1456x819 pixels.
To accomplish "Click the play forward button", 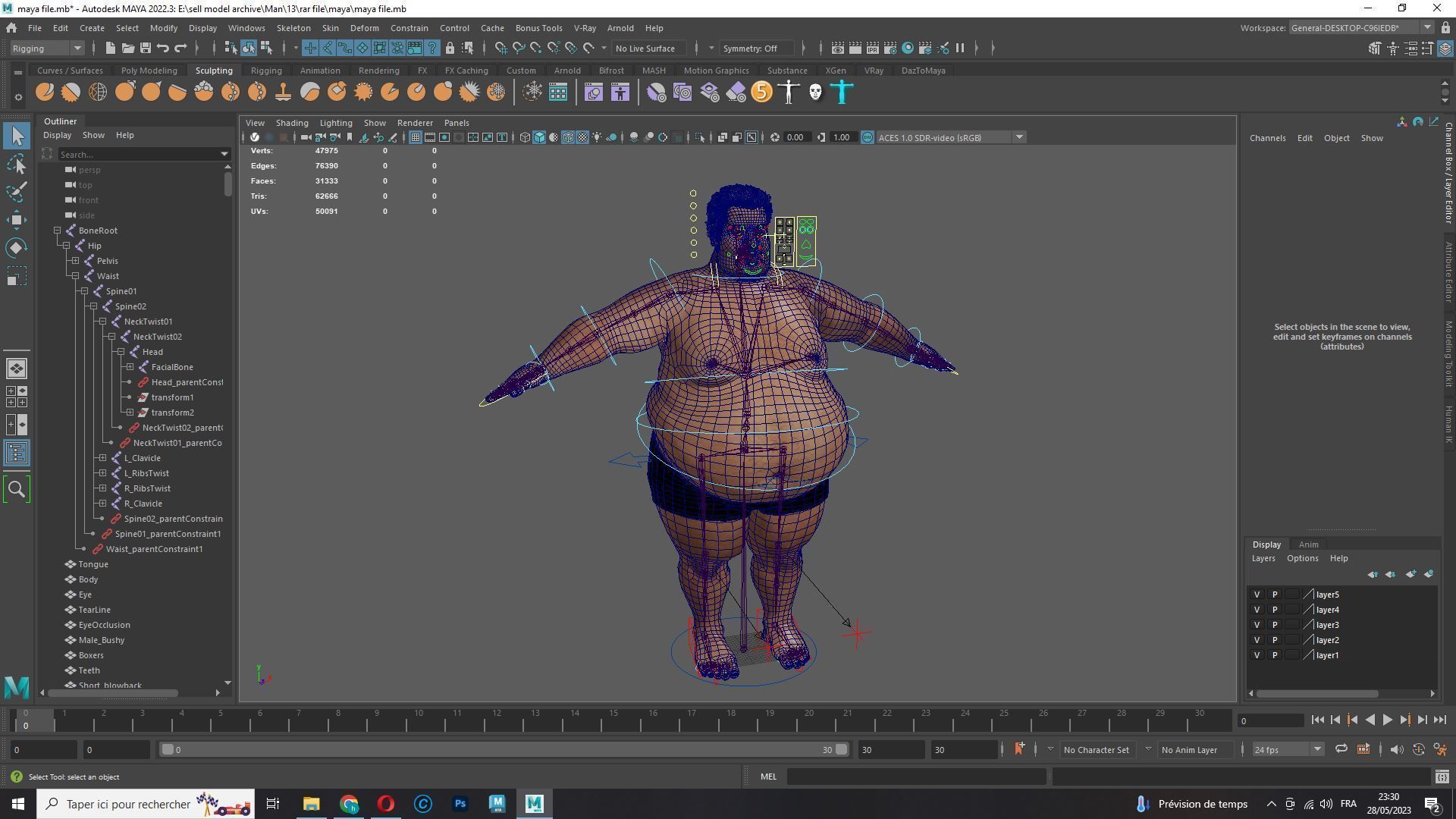I will click(1387, 720).
